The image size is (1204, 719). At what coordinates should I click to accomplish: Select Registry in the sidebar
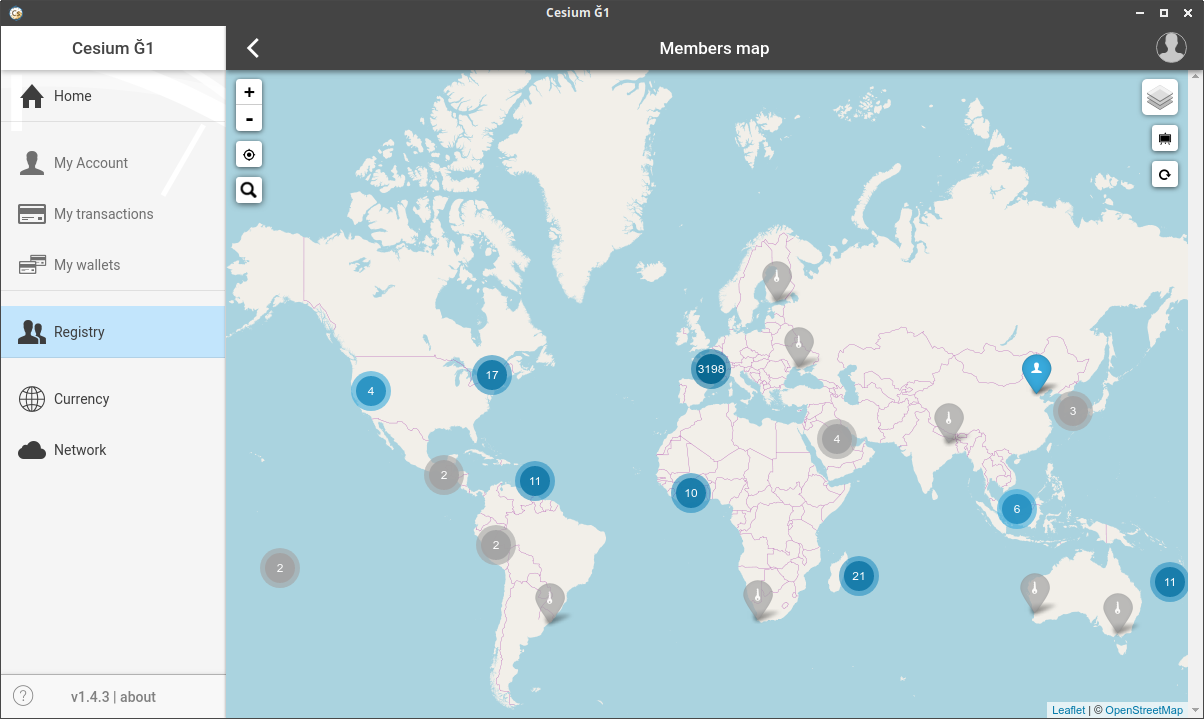[112, 332]
